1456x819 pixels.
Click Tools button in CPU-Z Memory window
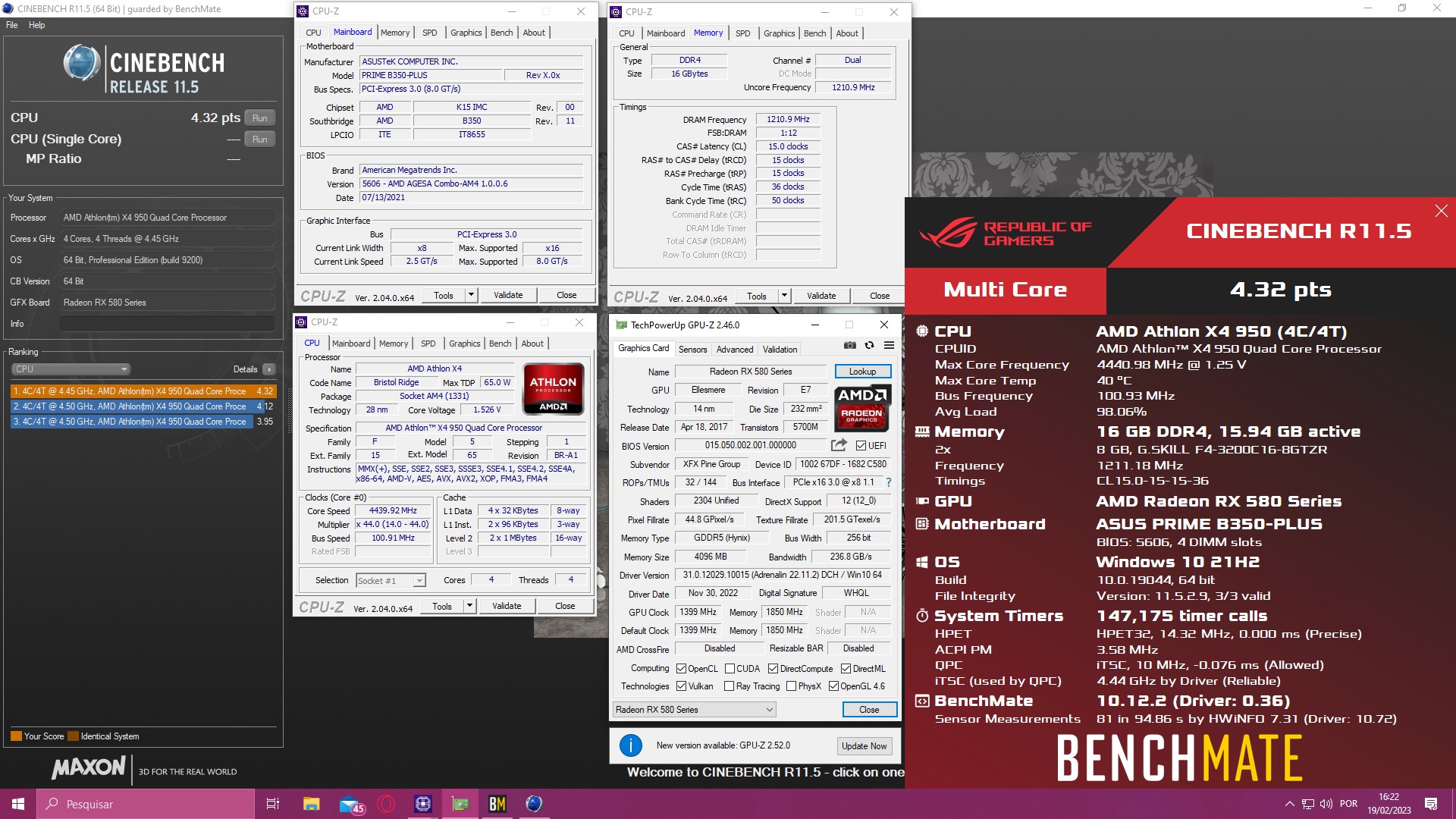757,296
